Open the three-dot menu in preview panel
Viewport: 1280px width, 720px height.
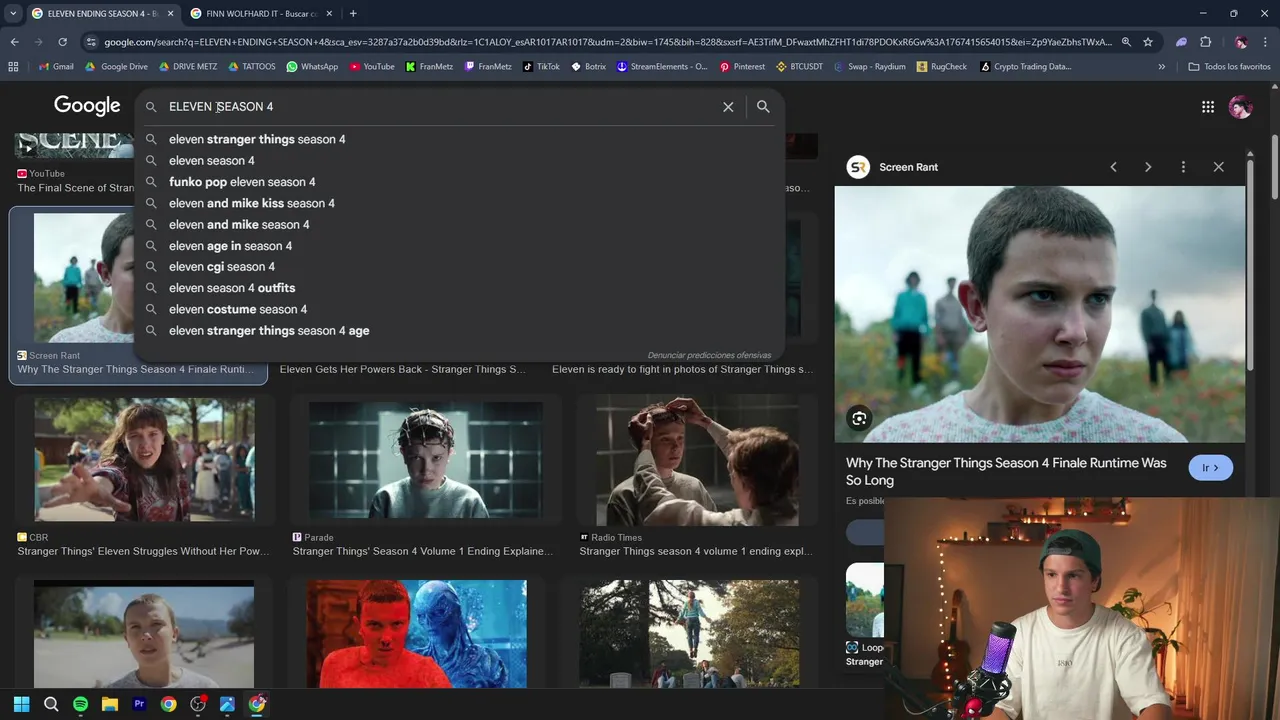pyautogui.click(x=1183, y=167)
